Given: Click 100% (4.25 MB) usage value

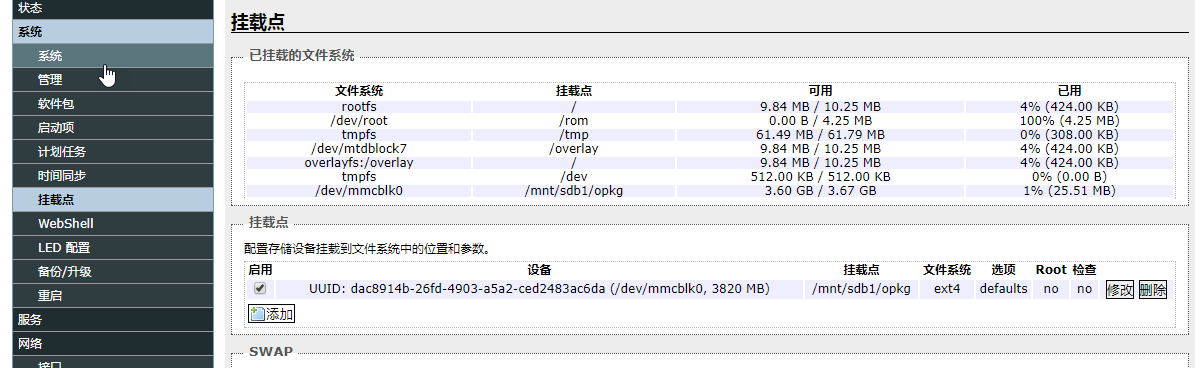Looking at the screenshot, I should pyautogui.click(x=1069, y=120).
